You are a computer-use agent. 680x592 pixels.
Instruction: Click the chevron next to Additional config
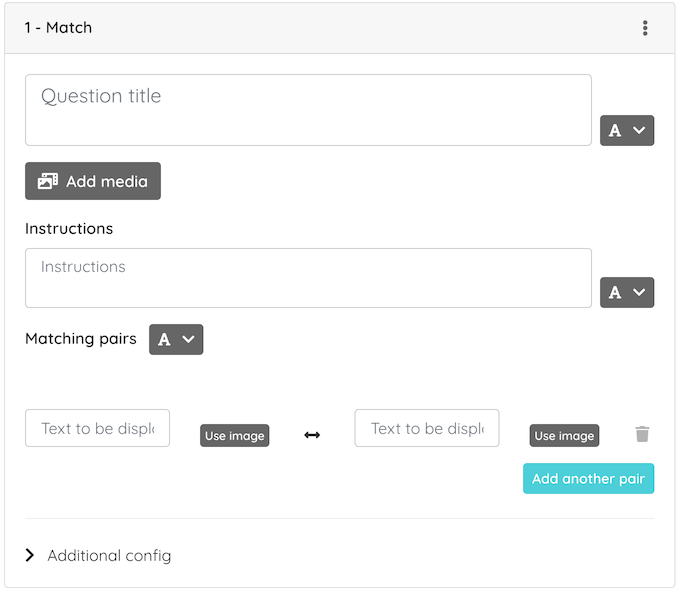(x=29, y=555)
